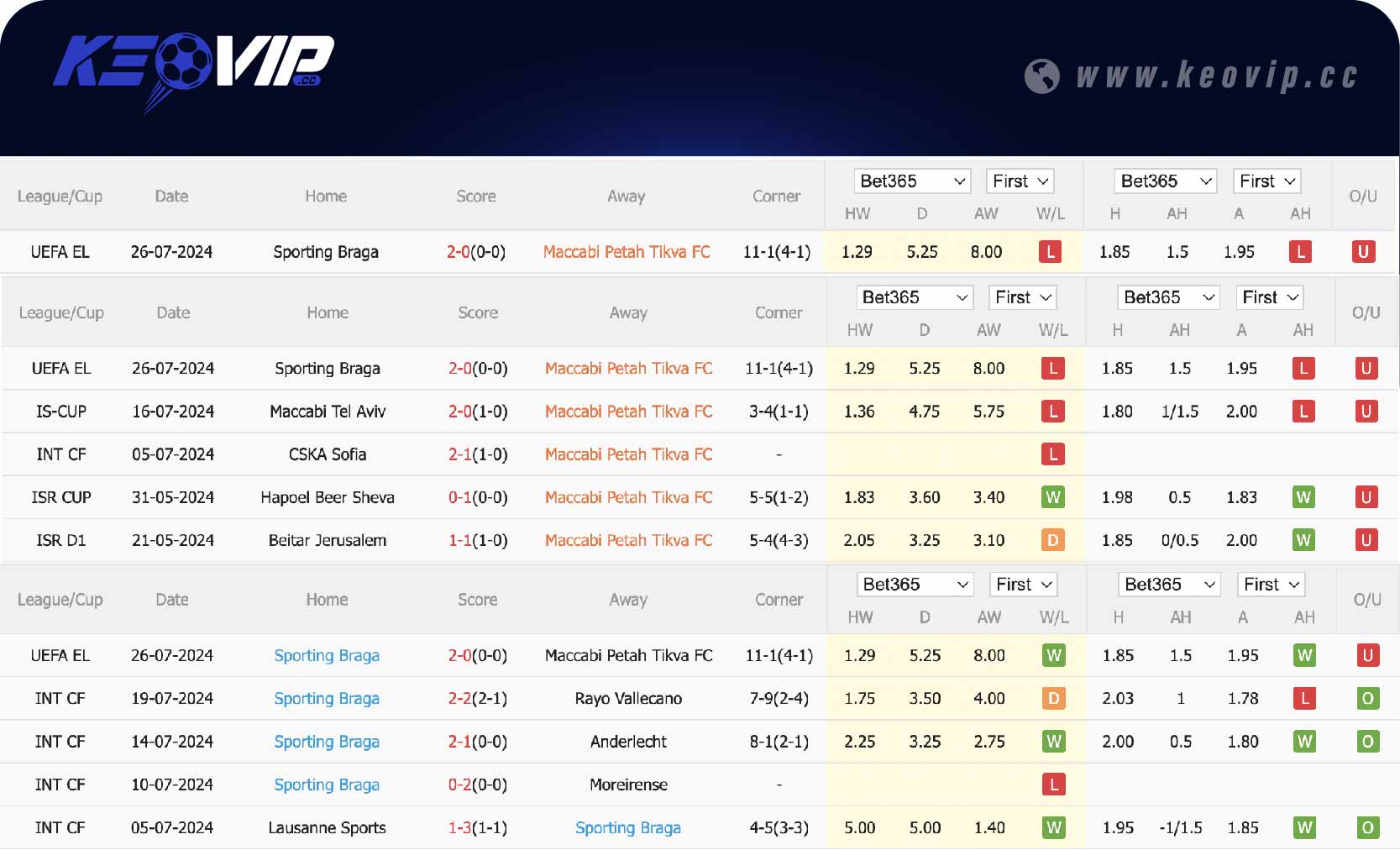Open third table's left First dropdown
The width and height of the screenshot is (1400, 850).
(x=1023, y=585)
